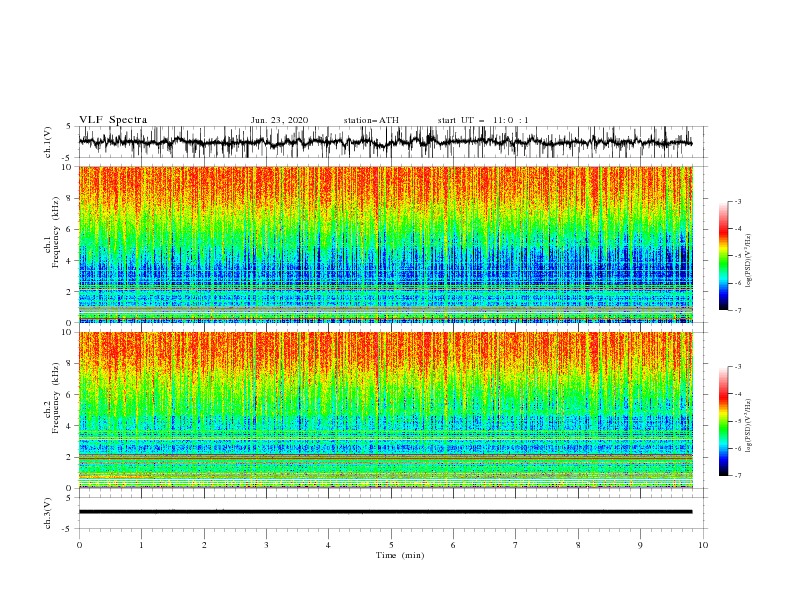Click inside the ch.2 spectrogram panel
Image resolution: width=792 pixels, height=612 pixels.
(386, 410)
